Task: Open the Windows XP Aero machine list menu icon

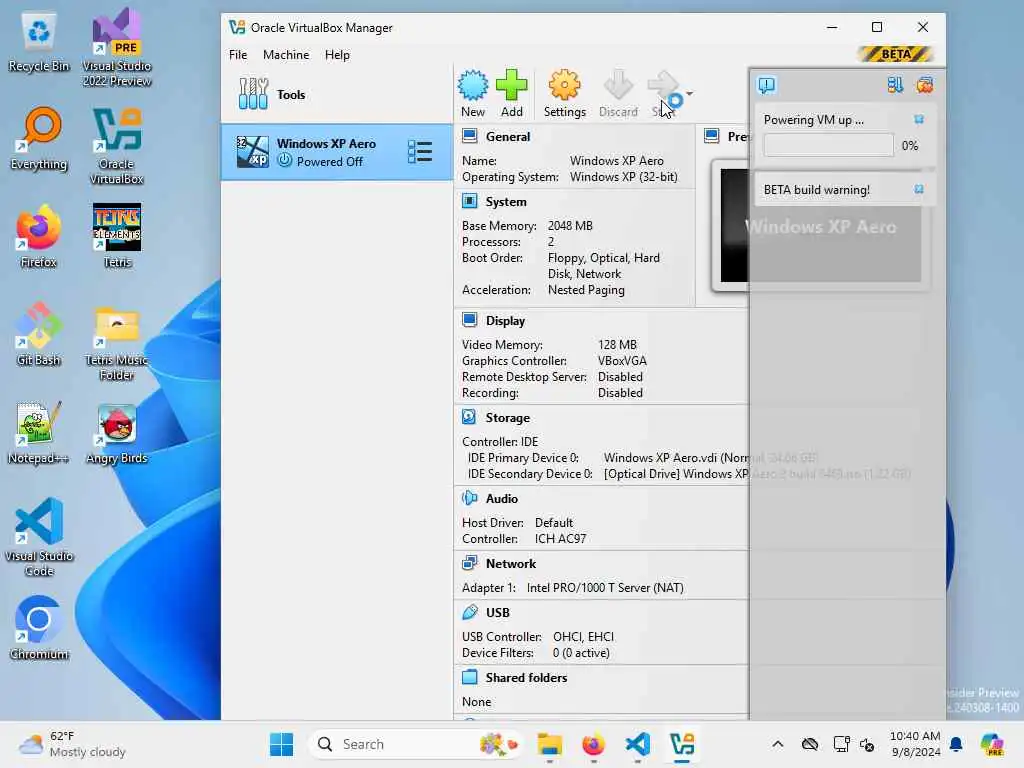Action: coord(420,152)
